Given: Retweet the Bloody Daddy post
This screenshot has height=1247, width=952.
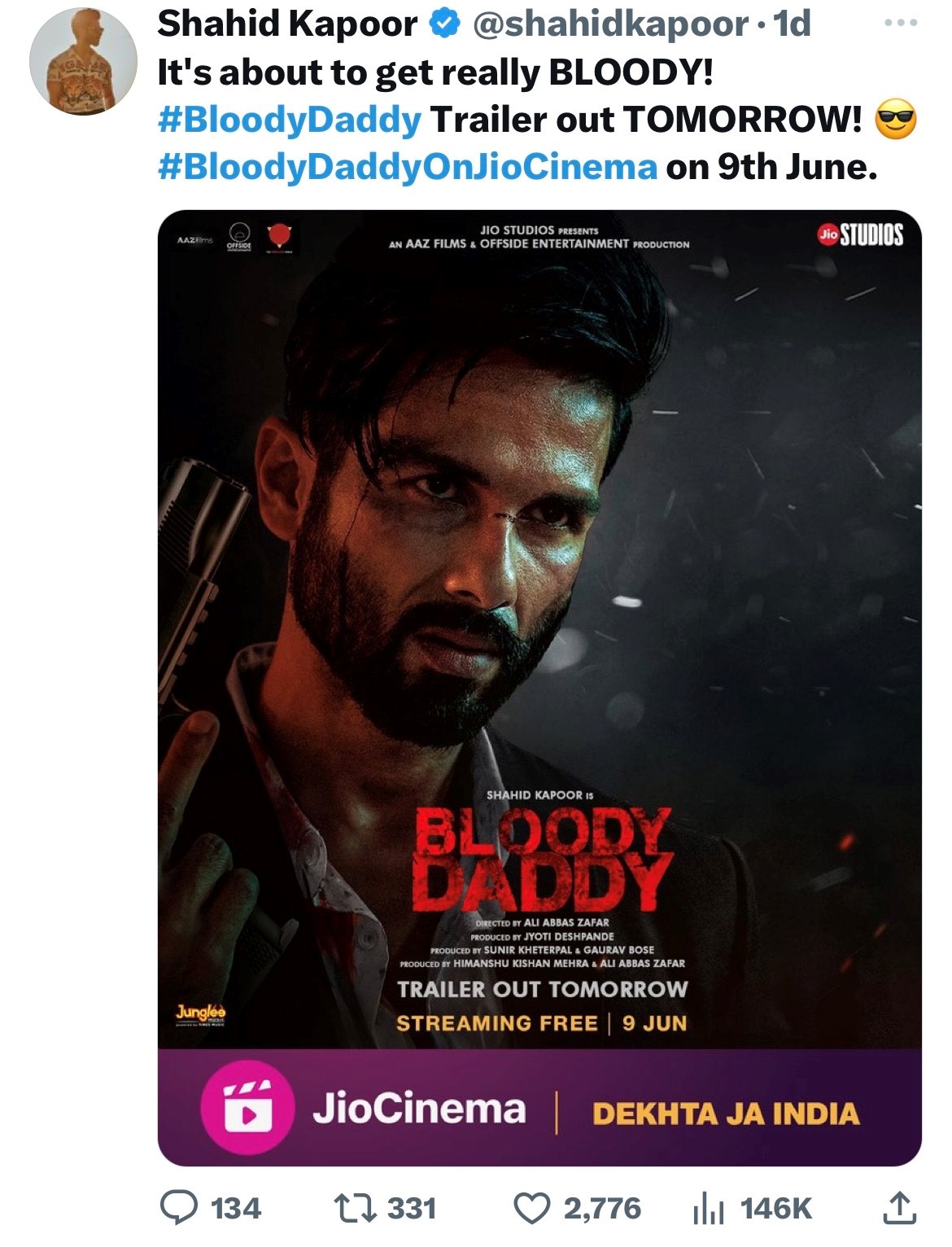Looking at the screenshot, I should click(356, 1207).
